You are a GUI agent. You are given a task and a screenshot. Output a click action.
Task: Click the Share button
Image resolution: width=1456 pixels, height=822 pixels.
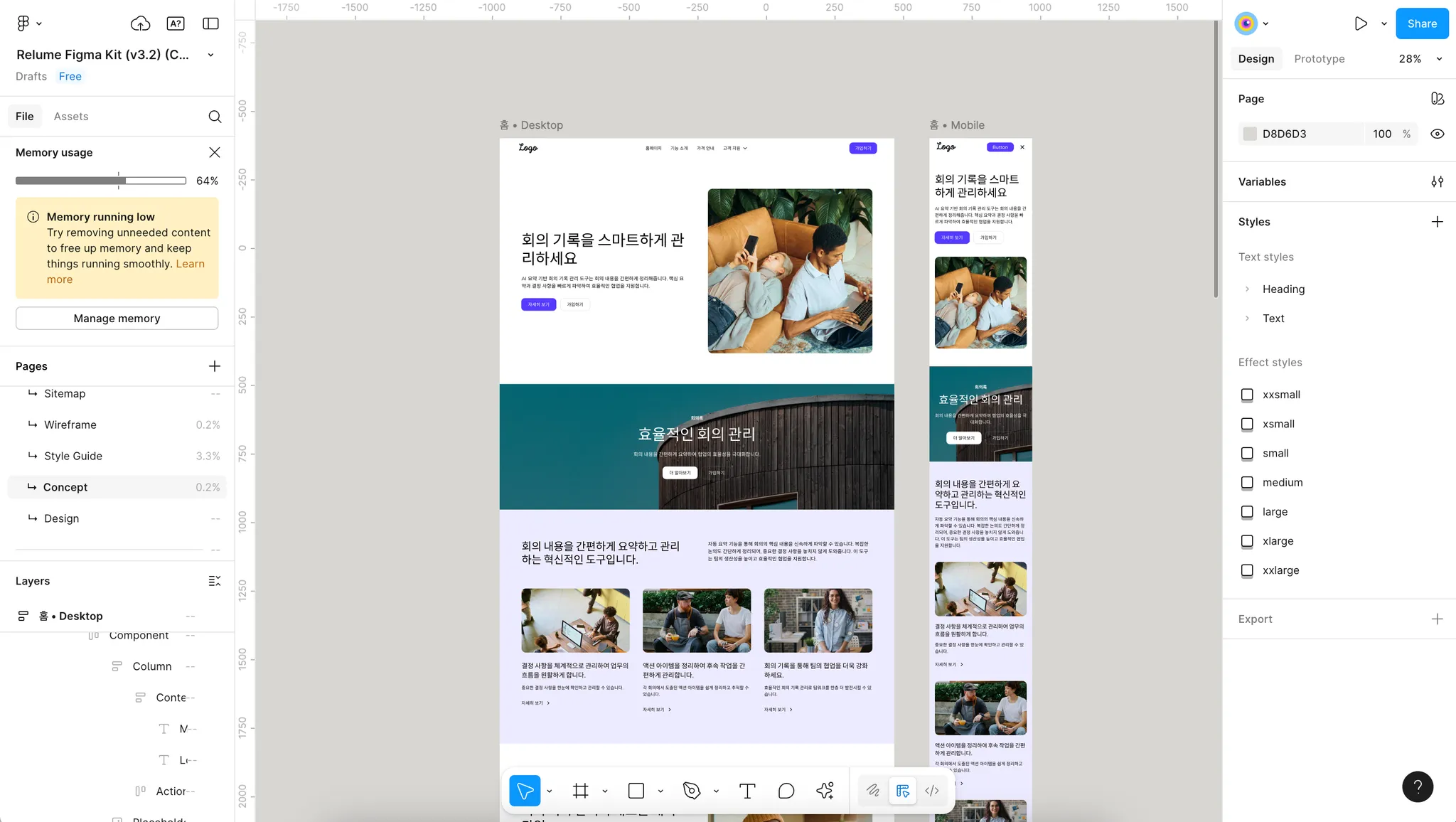coord(1420,23)
